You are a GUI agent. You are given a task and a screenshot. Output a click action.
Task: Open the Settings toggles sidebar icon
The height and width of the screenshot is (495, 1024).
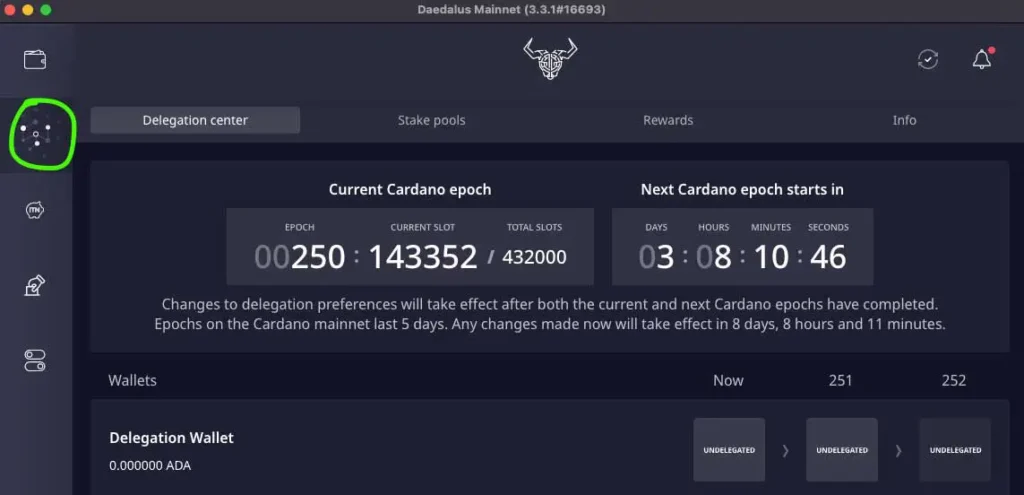[35, 360]
